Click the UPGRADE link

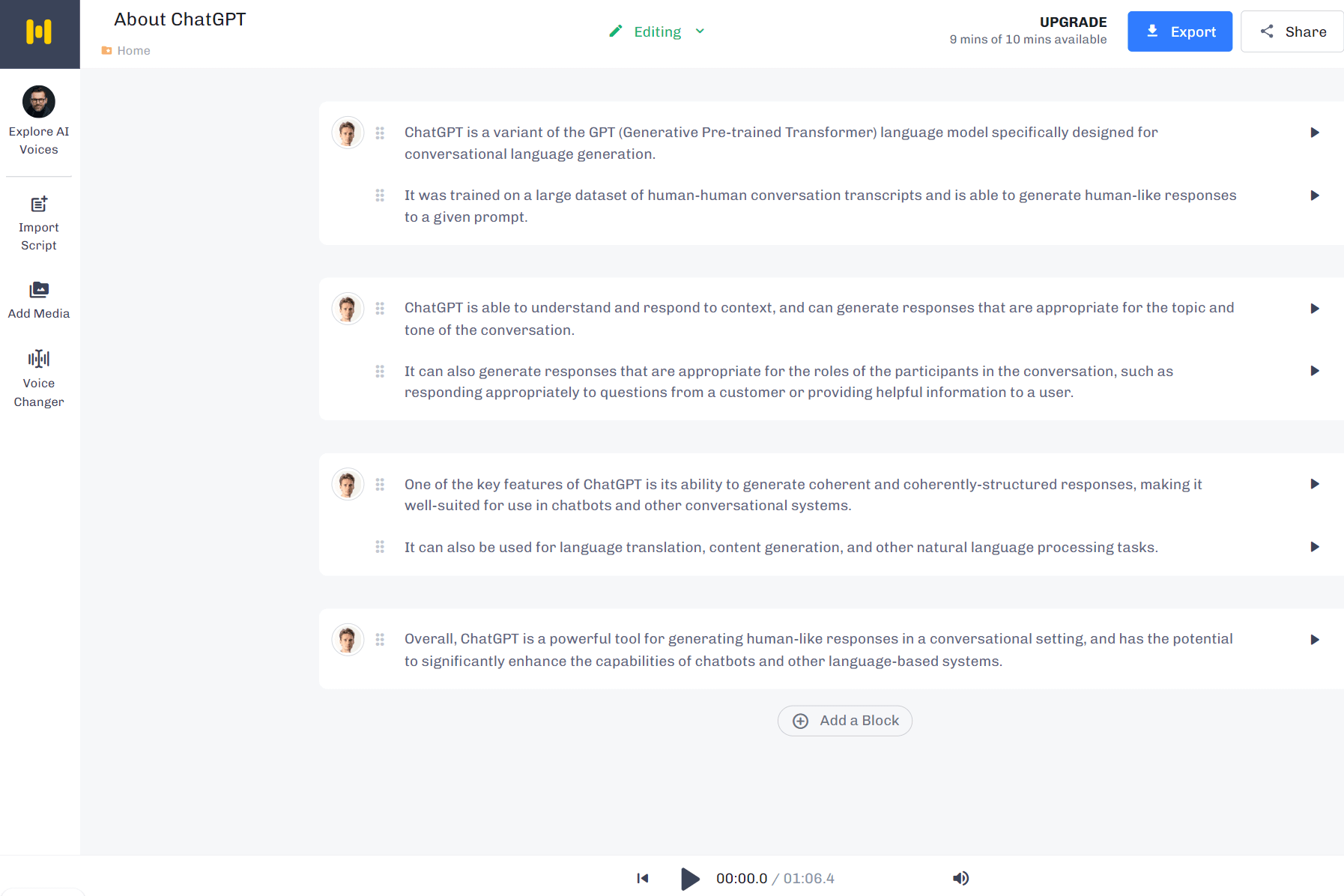[x=1073, y=22]
